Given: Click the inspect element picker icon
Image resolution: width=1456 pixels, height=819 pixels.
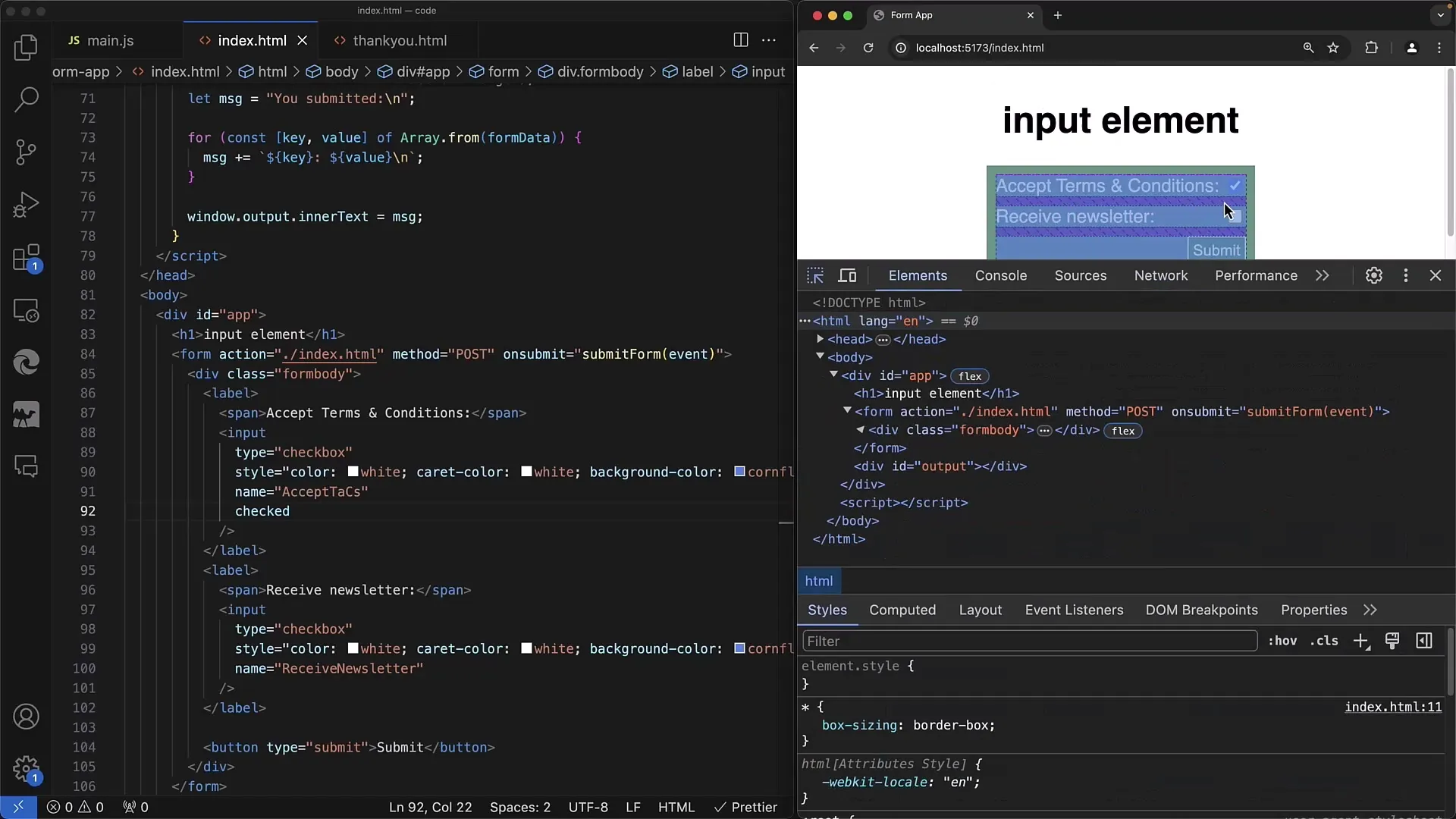Looking at the screenshot, I should coord(815,276).
